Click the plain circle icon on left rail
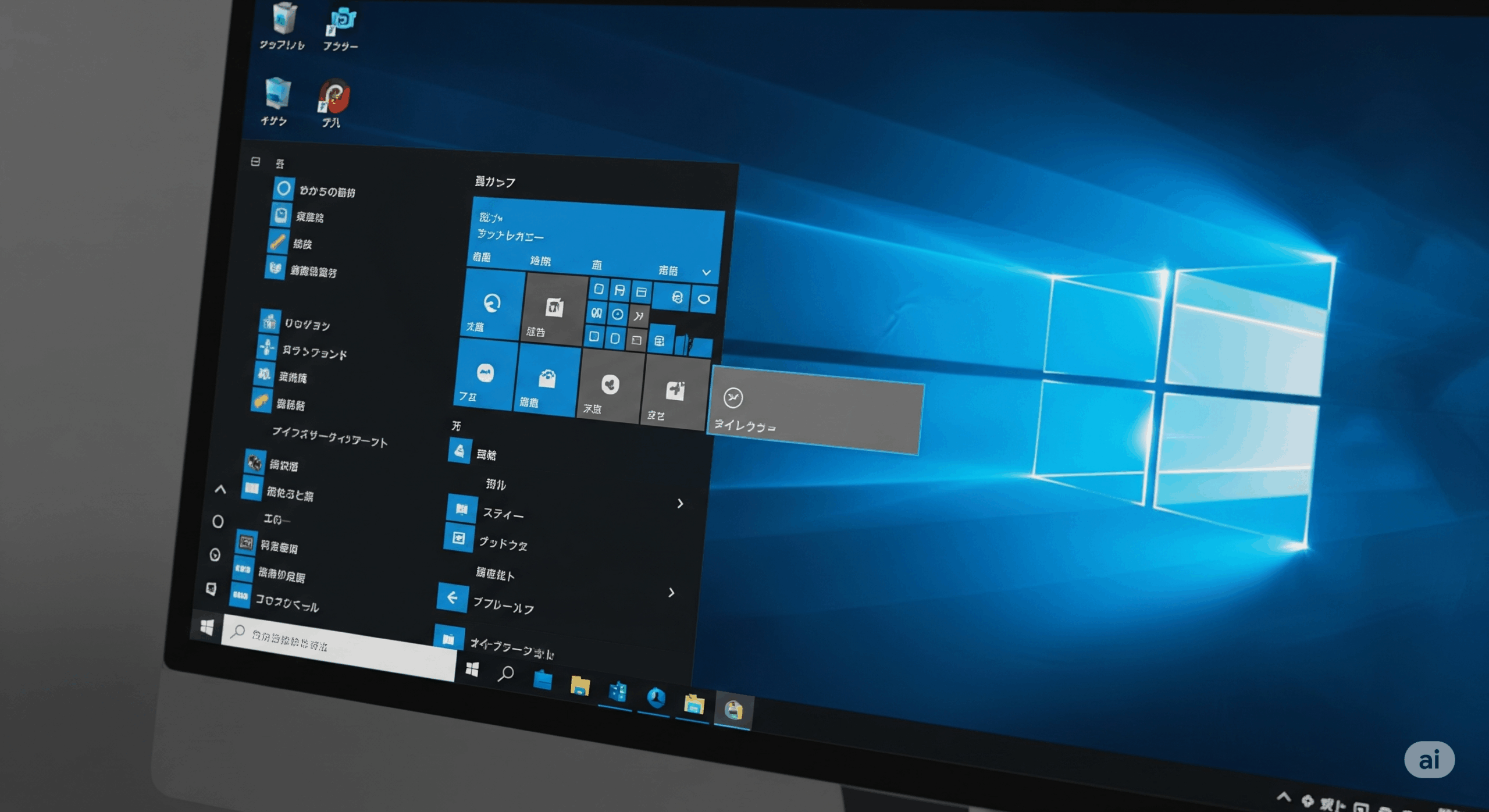The width and height of the screenshot is (1489, 812). point(218,521)
